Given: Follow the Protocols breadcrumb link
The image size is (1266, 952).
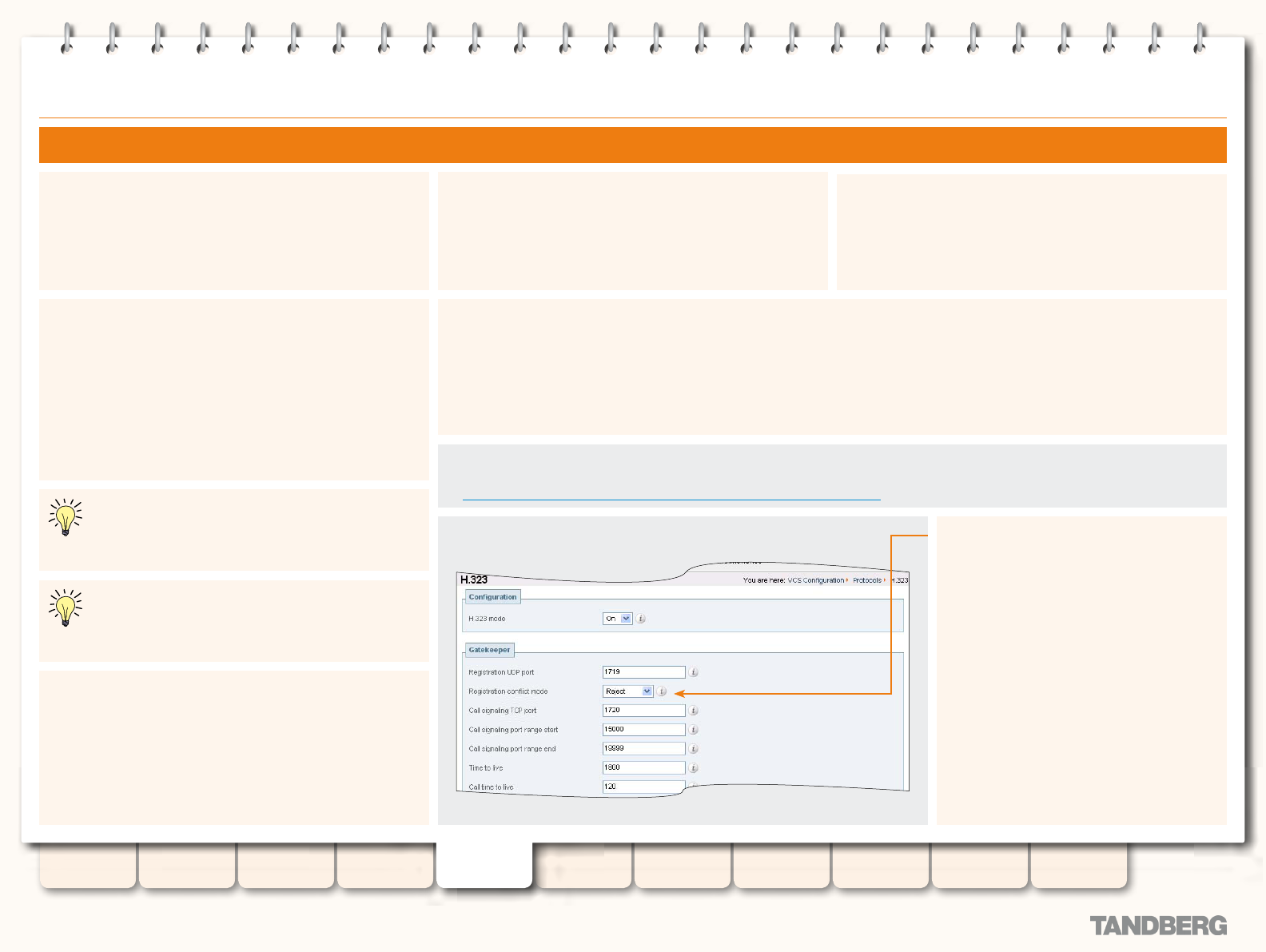Looking at the screenshot, I should click(x=866, y=580).
